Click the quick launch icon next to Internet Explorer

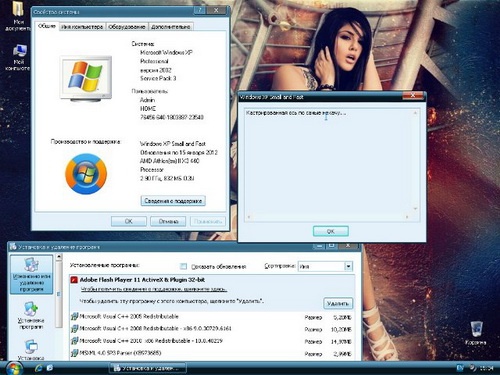50,368
